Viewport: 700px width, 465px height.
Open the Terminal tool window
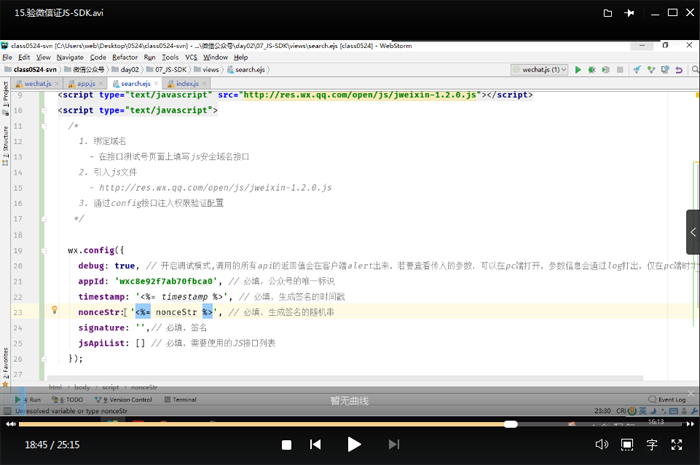coord(180,399)
